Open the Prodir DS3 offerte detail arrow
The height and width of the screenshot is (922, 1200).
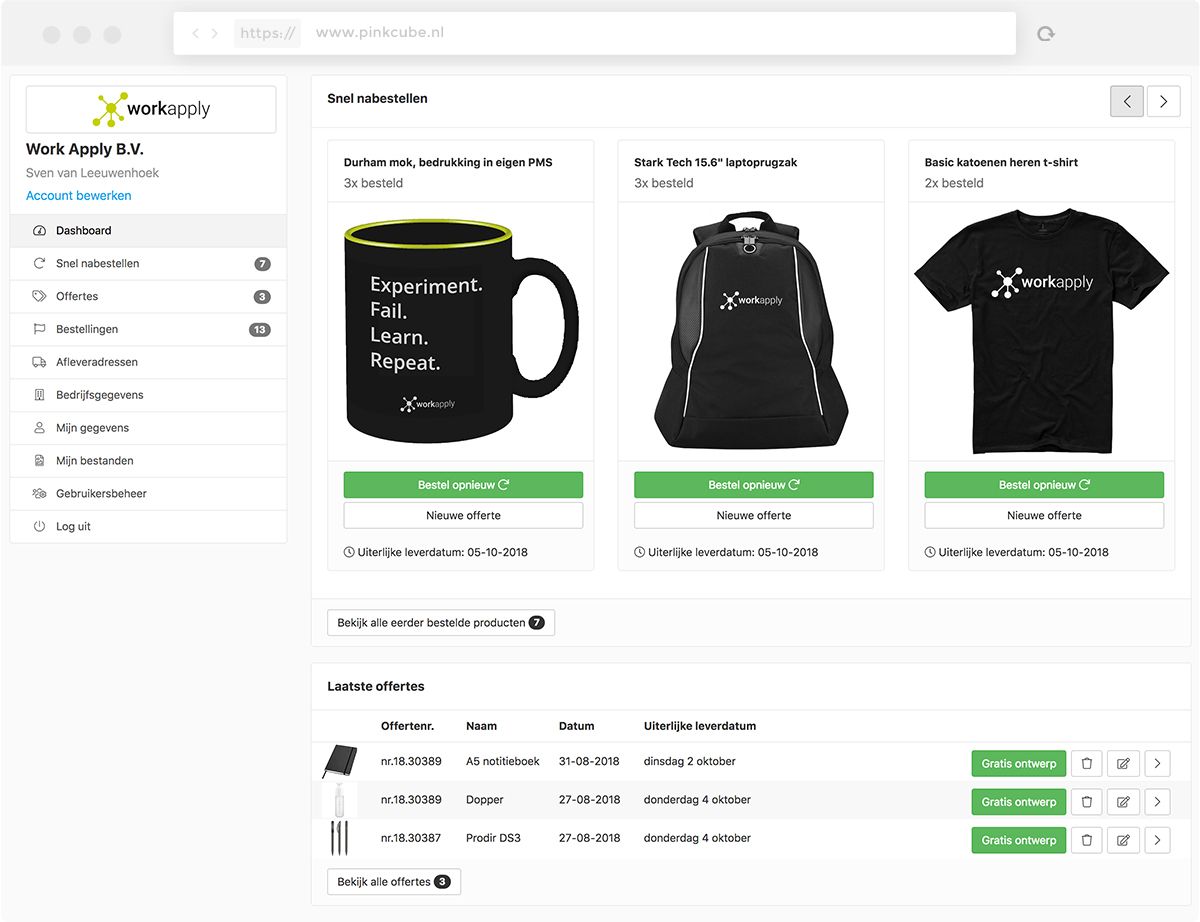tap(1157, 840)
